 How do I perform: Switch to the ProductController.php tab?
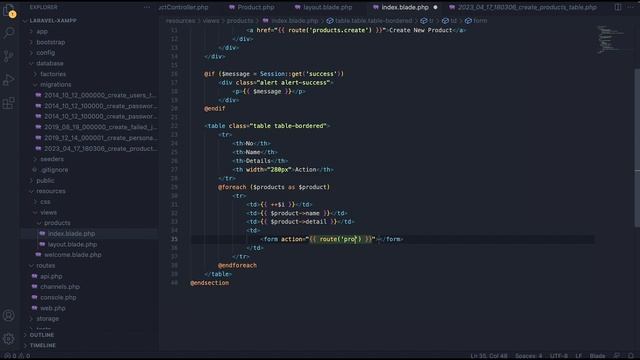(184, 7)
